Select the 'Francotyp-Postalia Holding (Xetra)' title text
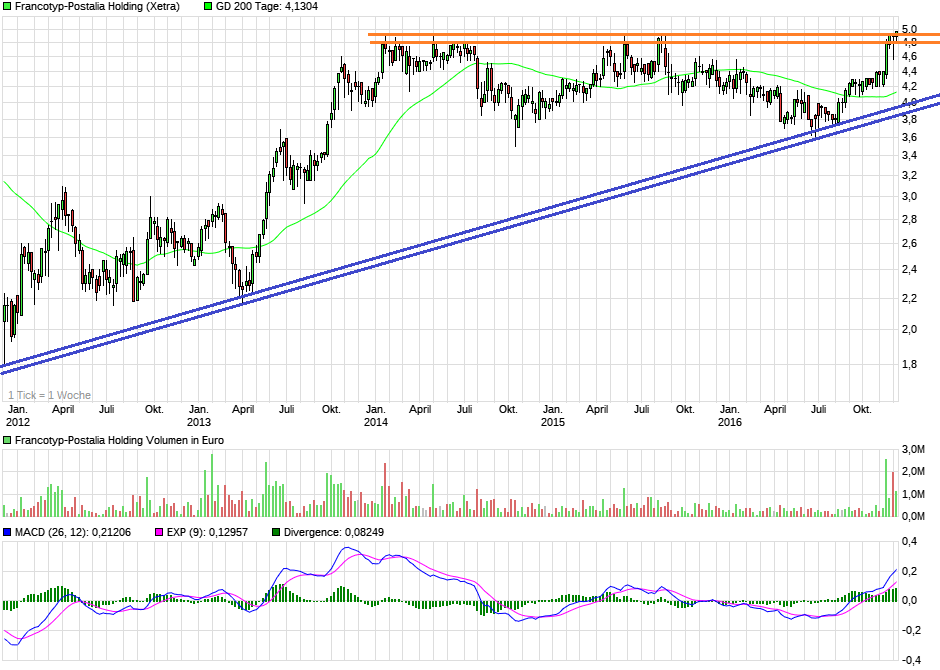Viewport: 940px width, 670px height. click(97, 7)
